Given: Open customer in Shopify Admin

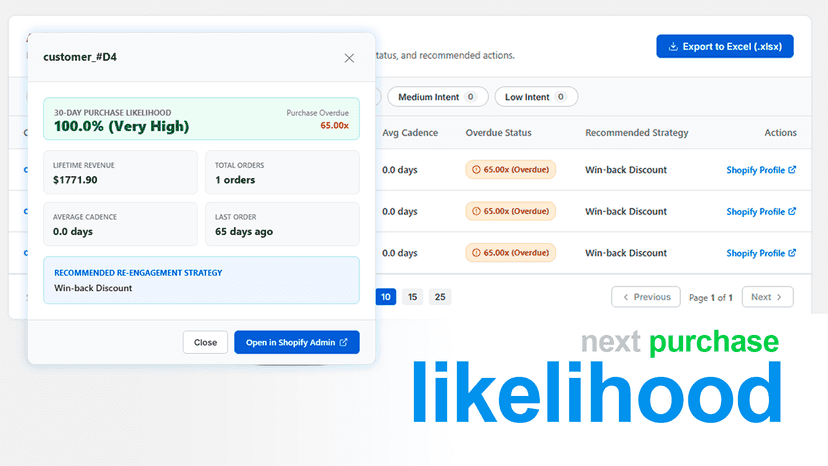Looking at the screenshot, I should pyautogui.click(x=297, y=342).
